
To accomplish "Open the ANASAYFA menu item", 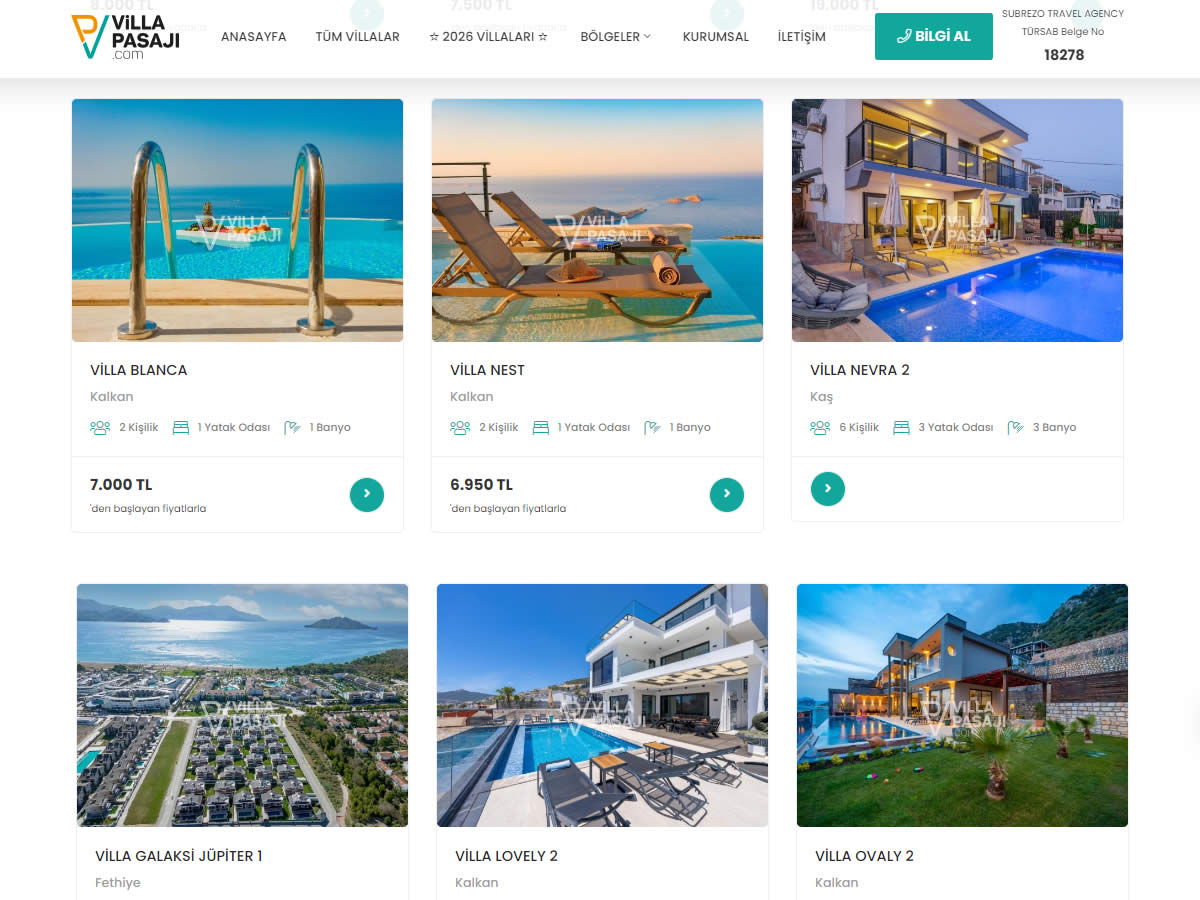I will [x=254, y=37].
